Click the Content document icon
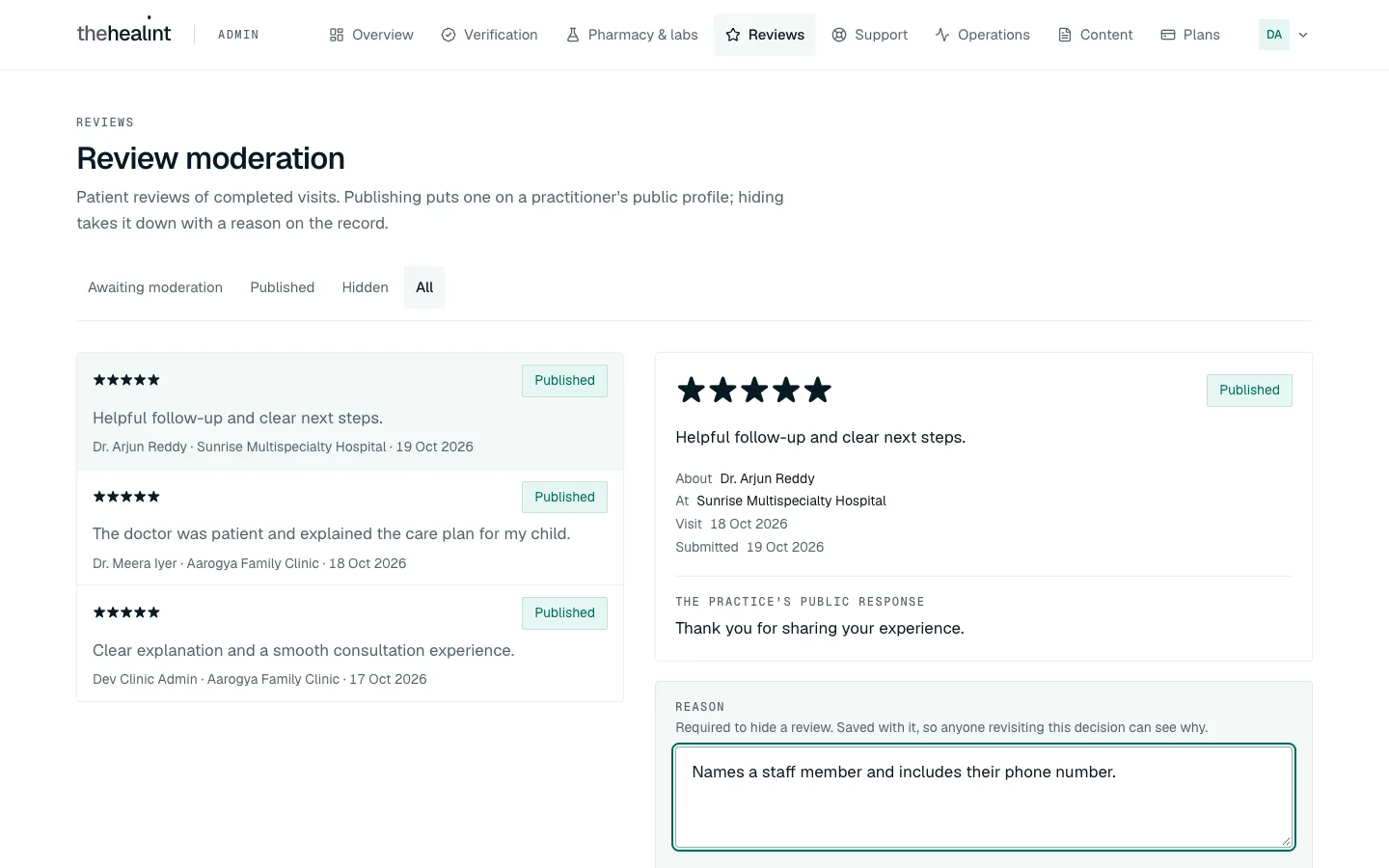The image size is (1389, 868). point(1065,35)
